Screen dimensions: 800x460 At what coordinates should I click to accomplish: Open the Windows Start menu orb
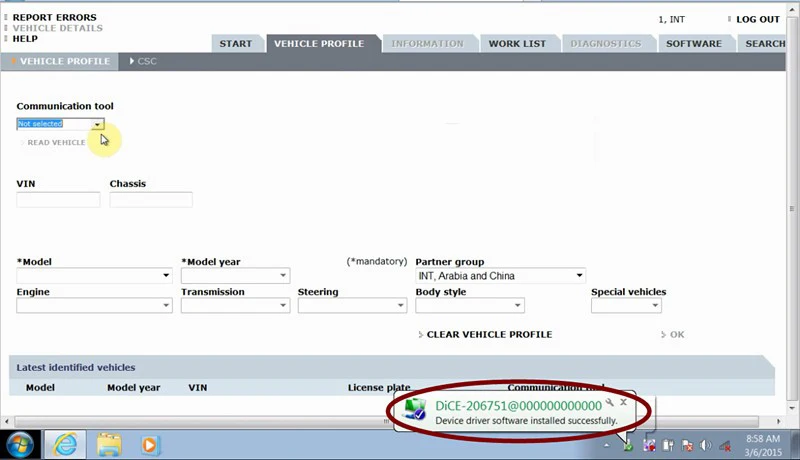(x=20, y=445)
